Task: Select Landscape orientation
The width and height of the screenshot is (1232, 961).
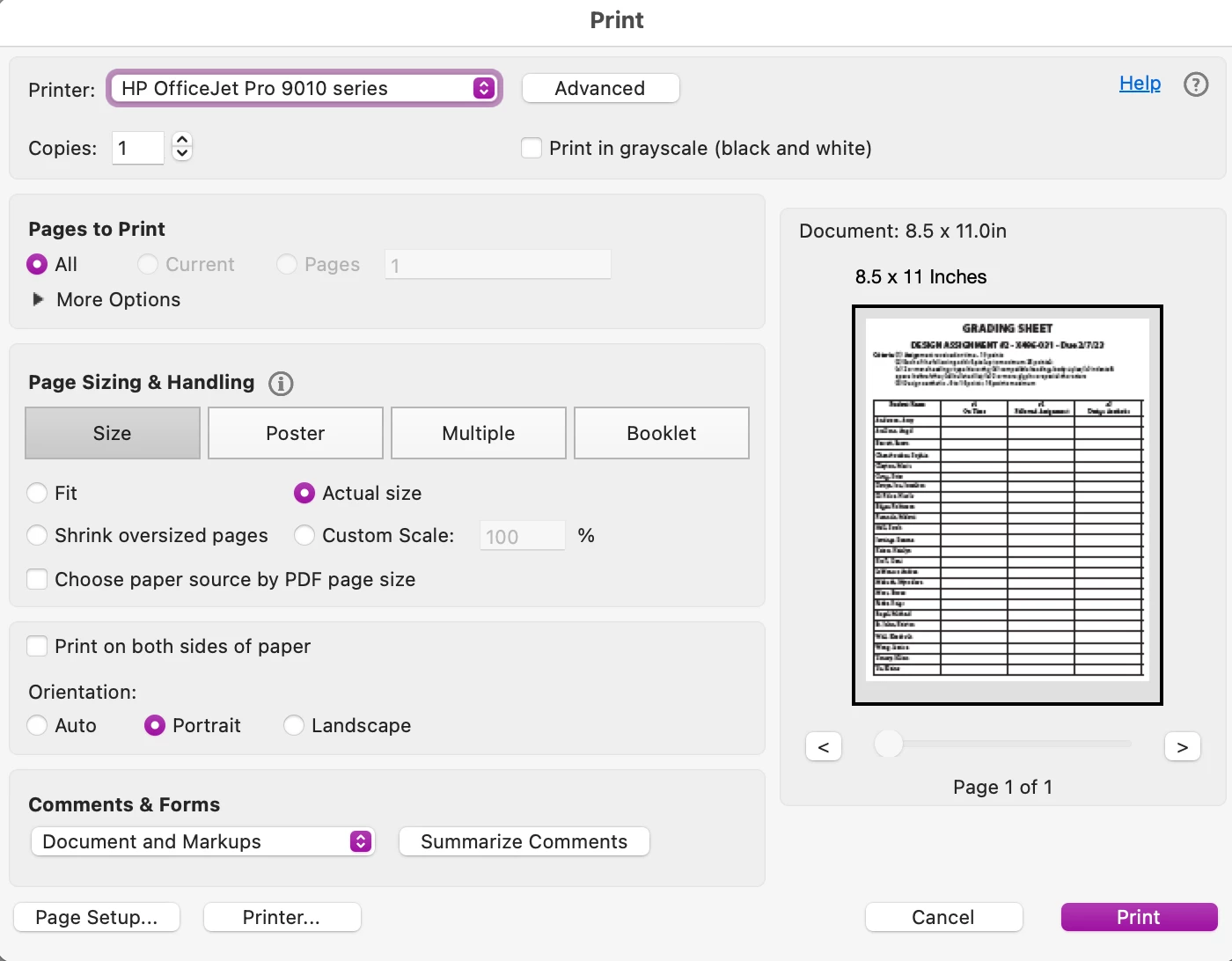Action: point(294,725)
